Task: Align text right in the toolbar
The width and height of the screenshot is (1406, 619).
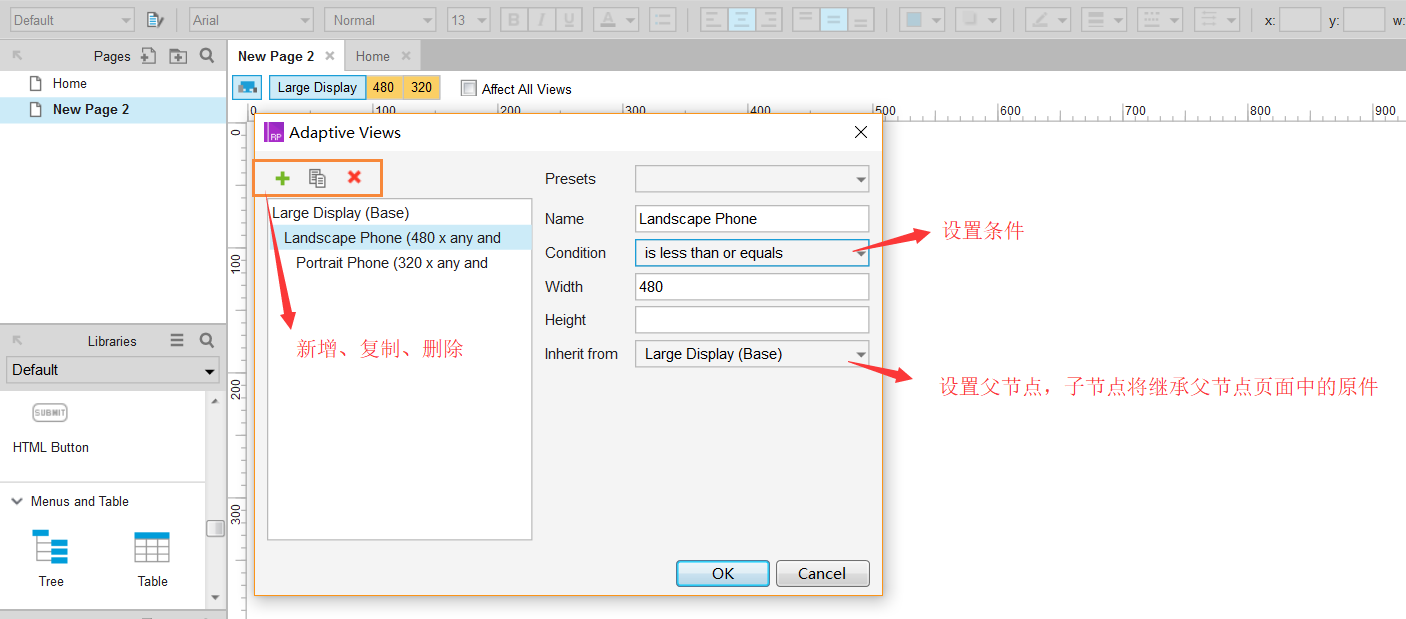Action: click(769, 20)
